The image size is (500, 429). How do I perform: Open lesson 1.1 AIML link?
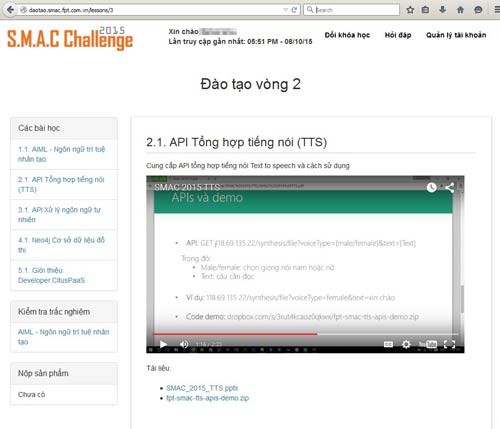click(61, 154)
